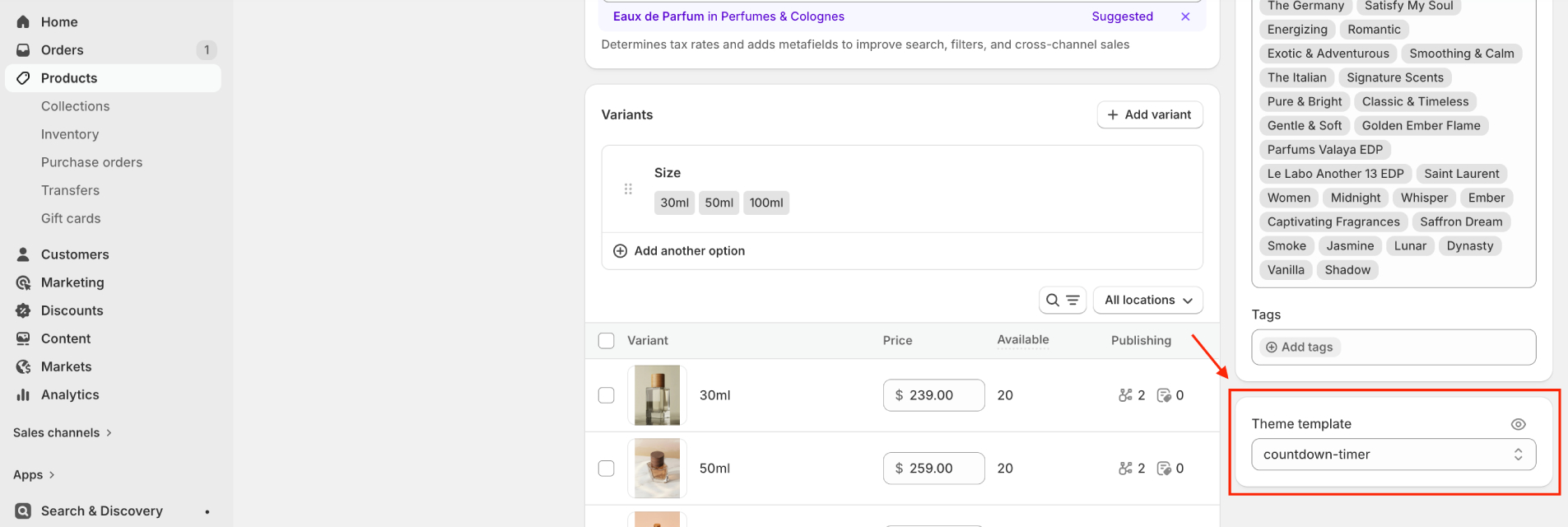Click the Marketing target icon
This screenshot has width=1568, height=527.
click(23, 282)
